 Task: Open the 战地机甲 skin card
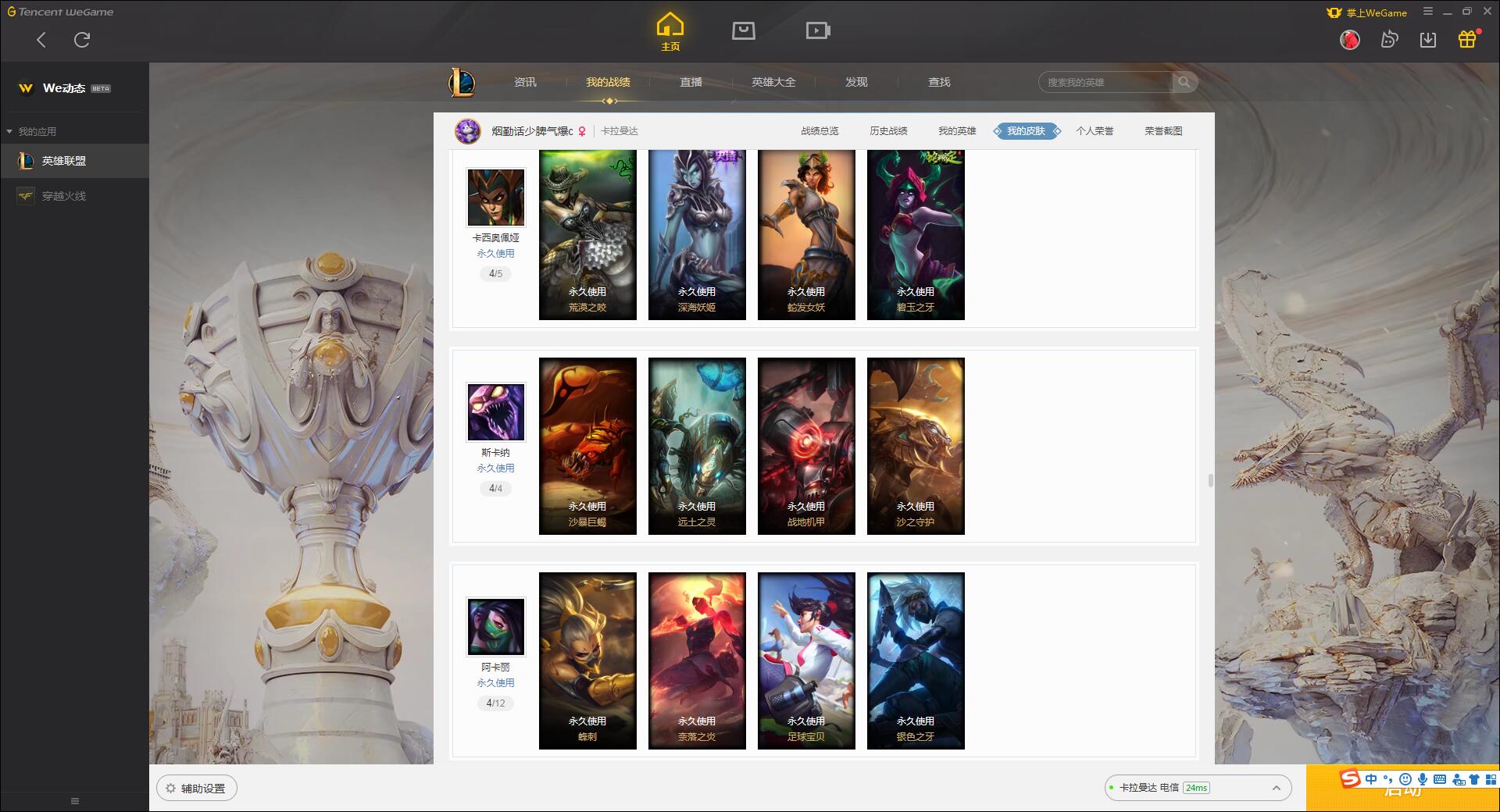click(806, 447)
